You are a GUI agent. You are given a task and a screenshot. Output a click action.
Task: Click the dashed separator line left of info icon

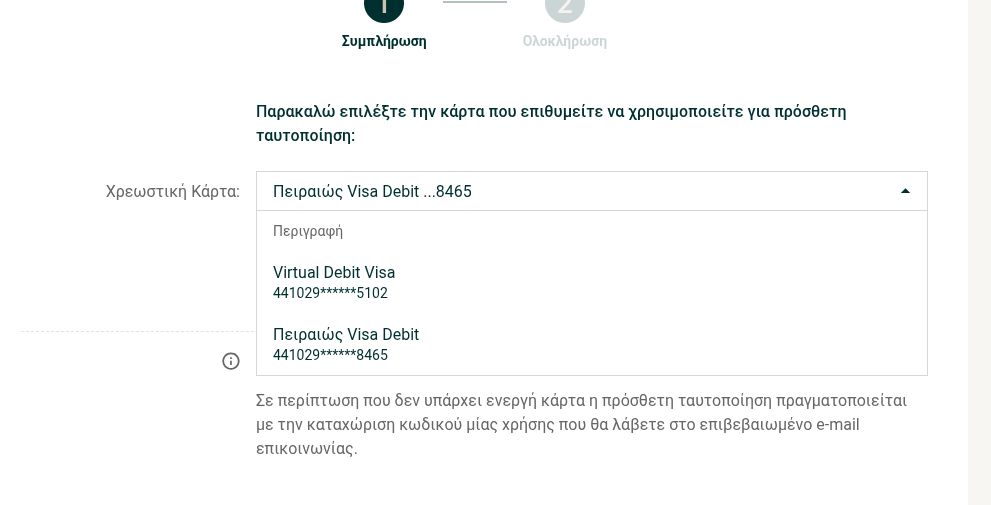[137, 331]
